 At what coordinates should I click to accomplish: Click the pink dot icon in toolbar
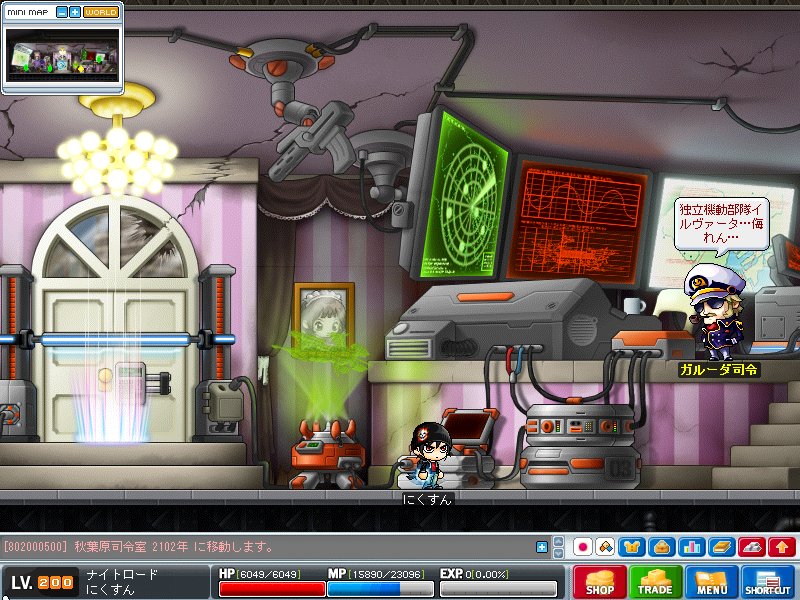(583, 547)
